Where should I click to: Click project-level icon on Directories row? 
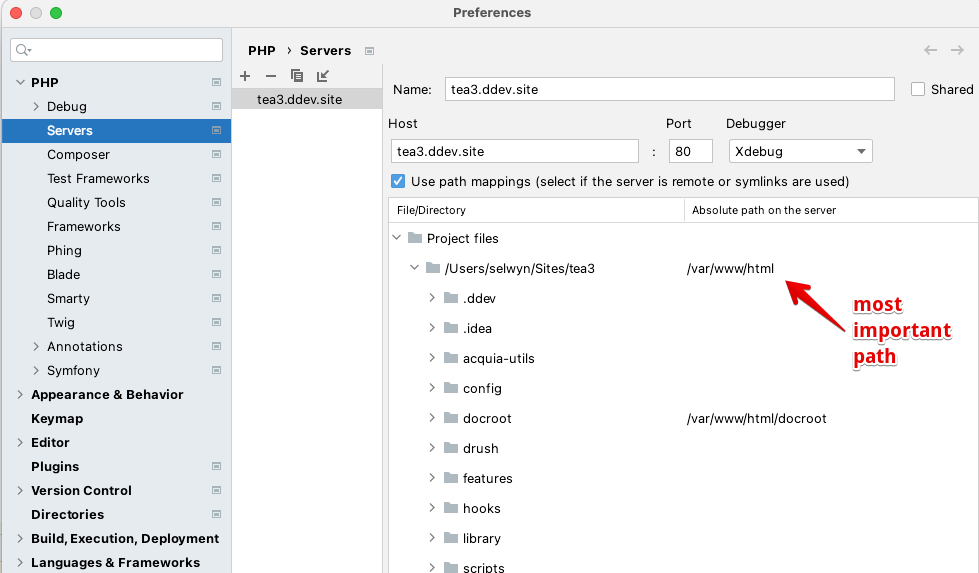point(216,514)
